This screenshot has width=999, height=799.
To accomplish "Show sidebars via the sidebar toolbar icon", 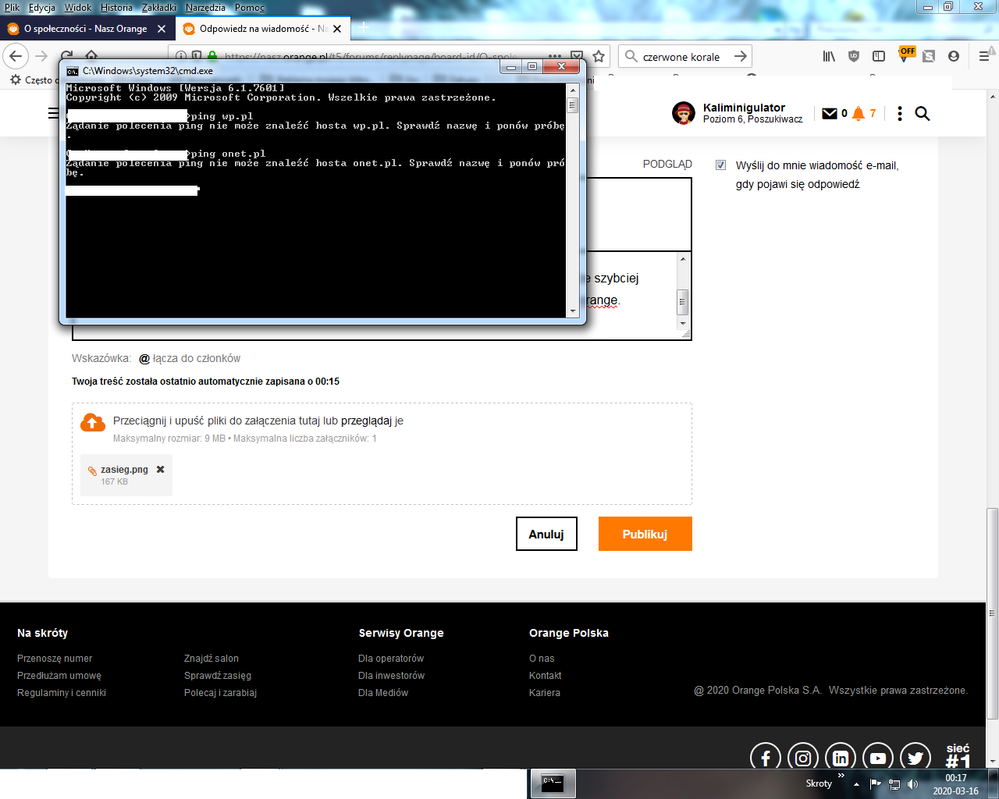I will 879,56.
